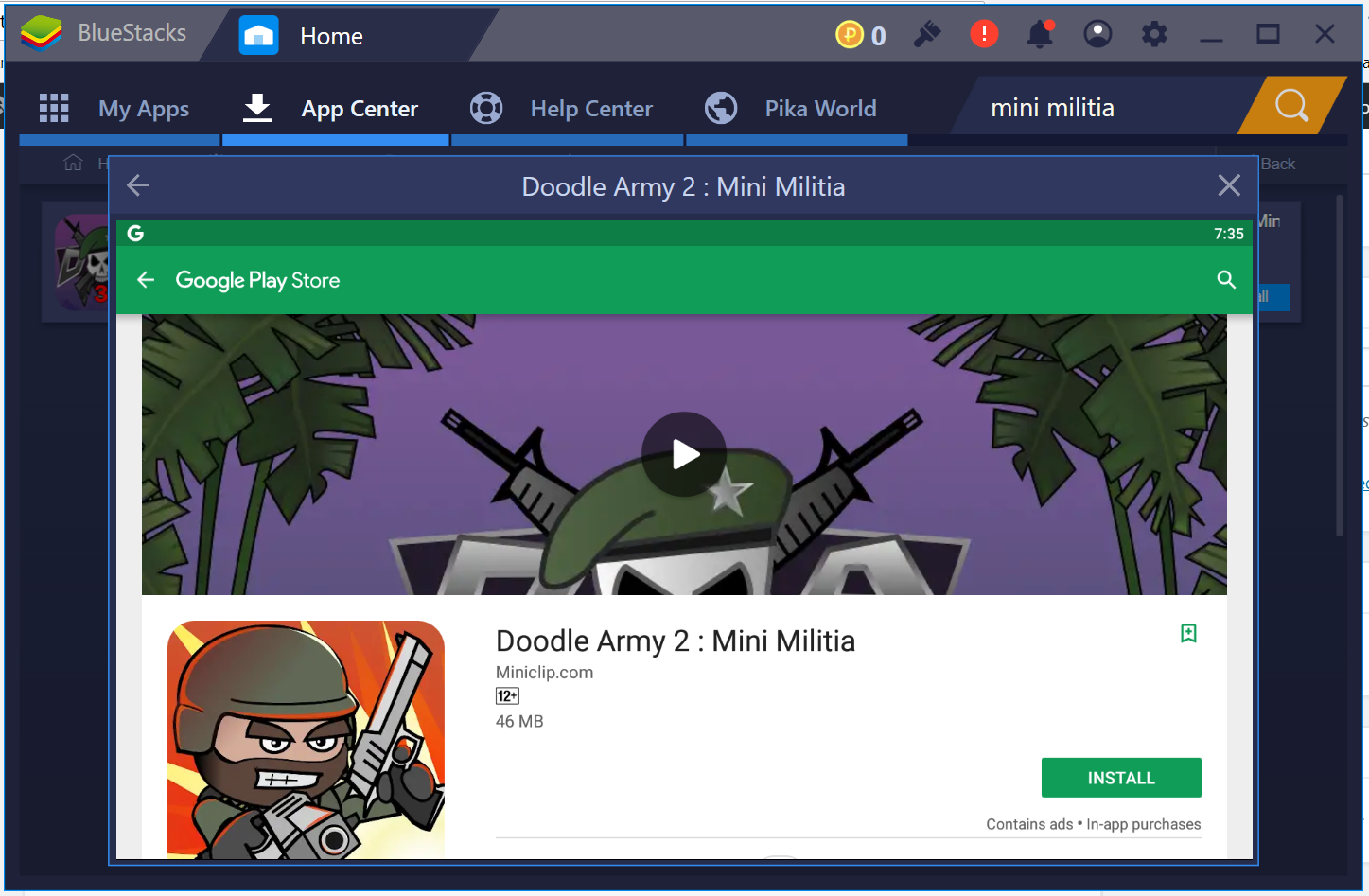Click the App Center download icon
The width and height of the screenshot is (1369, 896).
click(257, 108)
